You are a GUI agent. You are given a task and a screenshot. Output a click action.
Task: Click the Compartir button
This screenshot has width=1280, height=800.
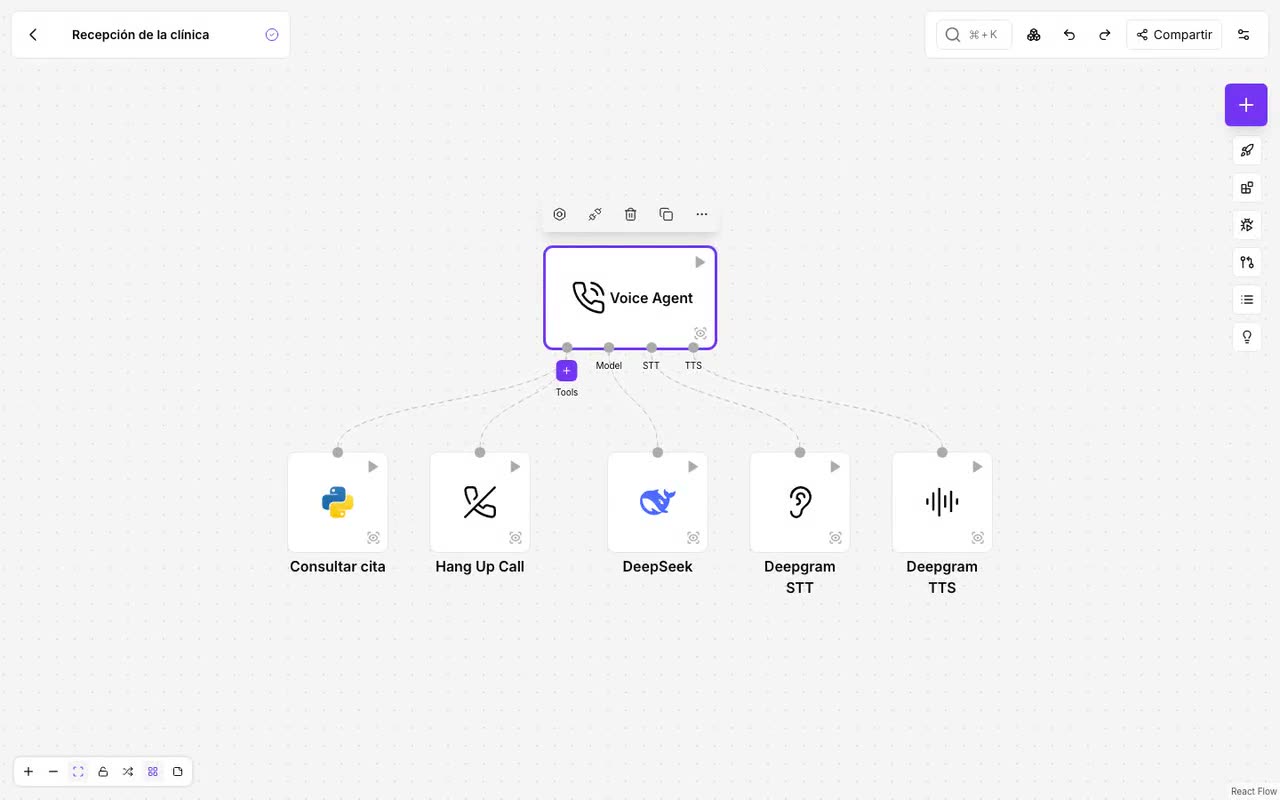1174,35
